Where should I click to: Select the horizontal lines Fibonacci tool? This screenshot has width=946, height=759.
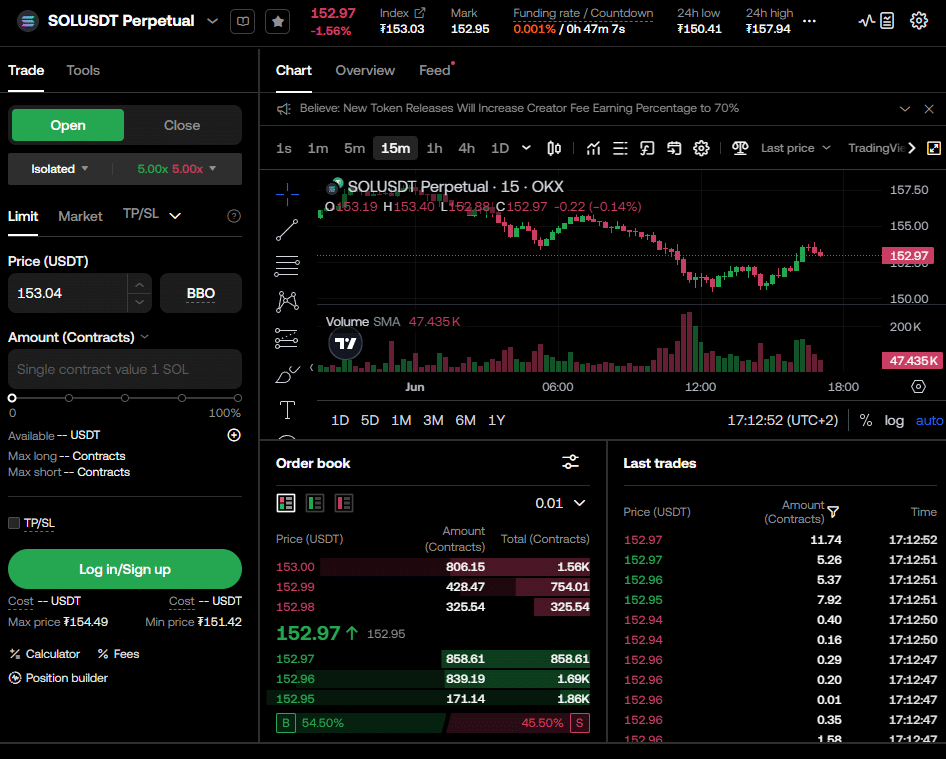[x=287, y=266]
